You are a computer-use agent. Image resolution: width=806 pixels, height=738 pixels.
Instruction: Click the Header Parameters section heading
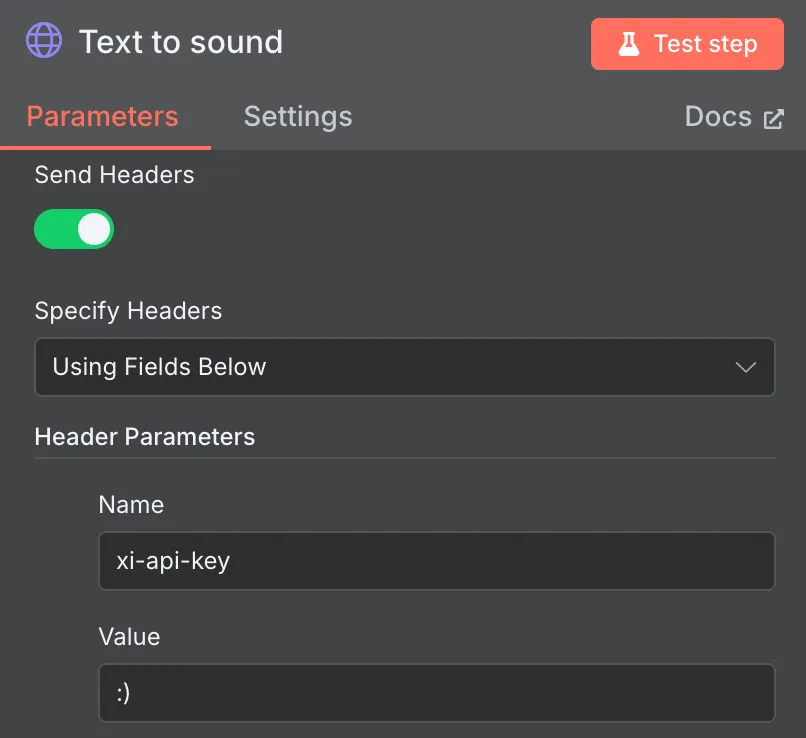tap(145, 437)
